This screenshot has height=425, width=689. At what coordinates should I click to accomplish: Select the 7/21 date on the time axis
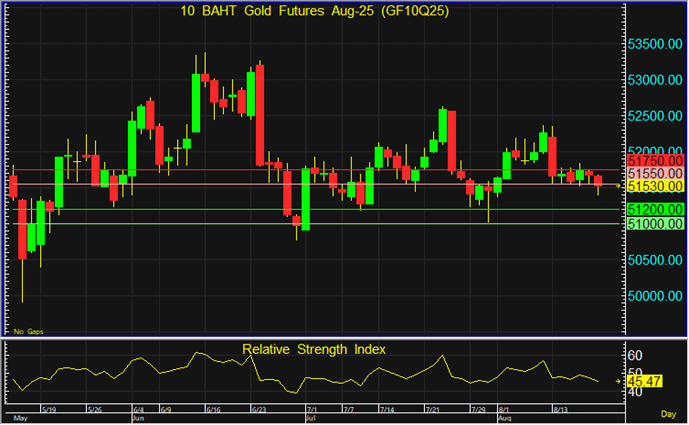(x=434, y=409)
